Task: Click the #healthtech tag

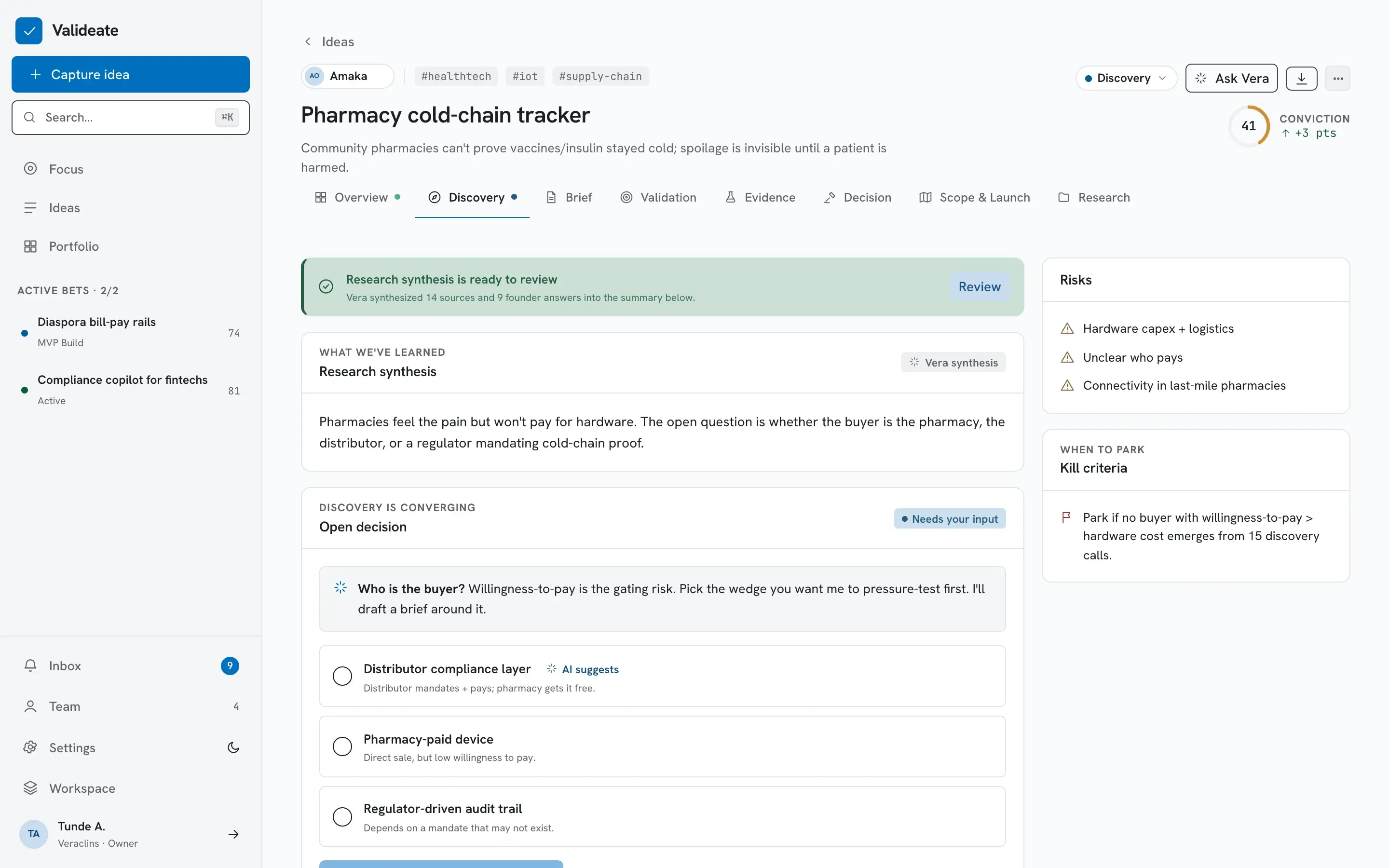Action: (x=456, y=76)
